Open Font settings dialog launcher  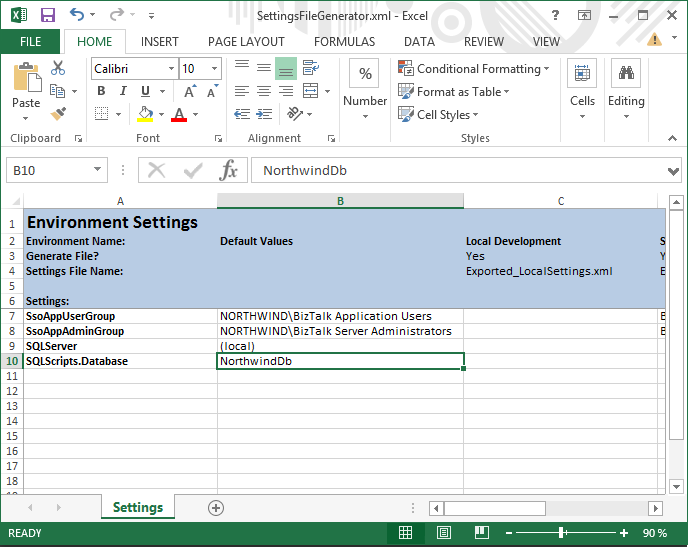click(x=218, y=139)
